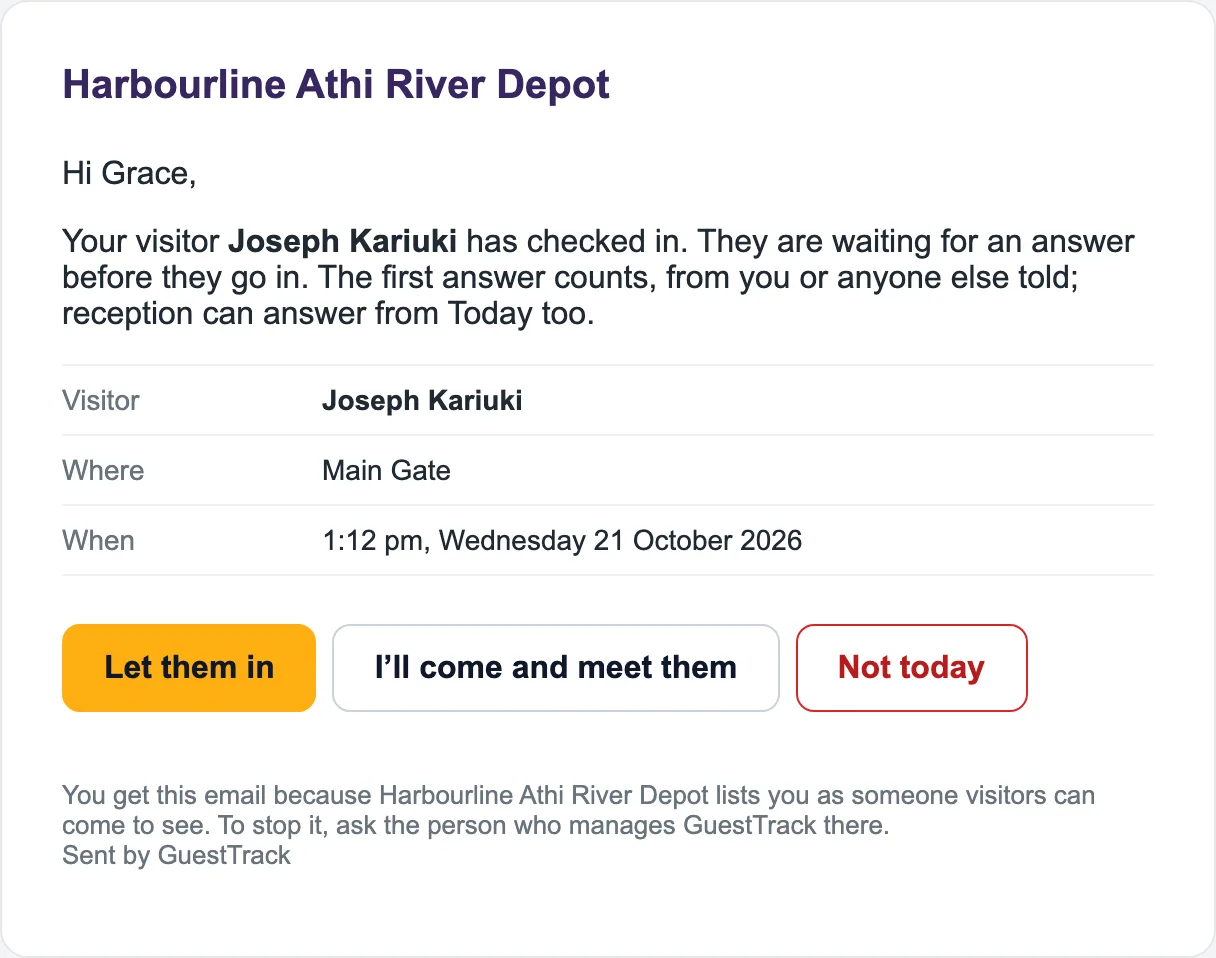Decline the visitor with Not today

(911, 668)
